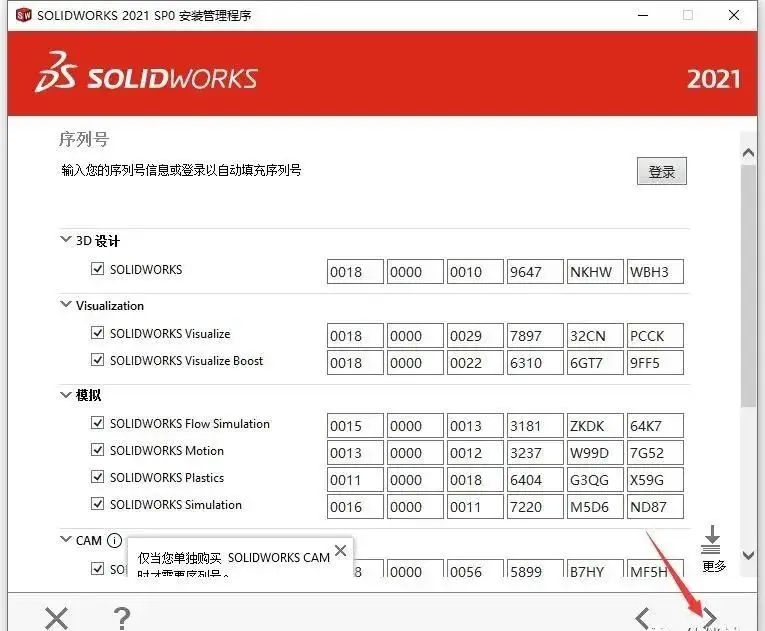The height and width of the screenshot is (631, 765).
Task: Uncheck the SOLIDWORKS Simulation checkbox
Action: (98, 504)
